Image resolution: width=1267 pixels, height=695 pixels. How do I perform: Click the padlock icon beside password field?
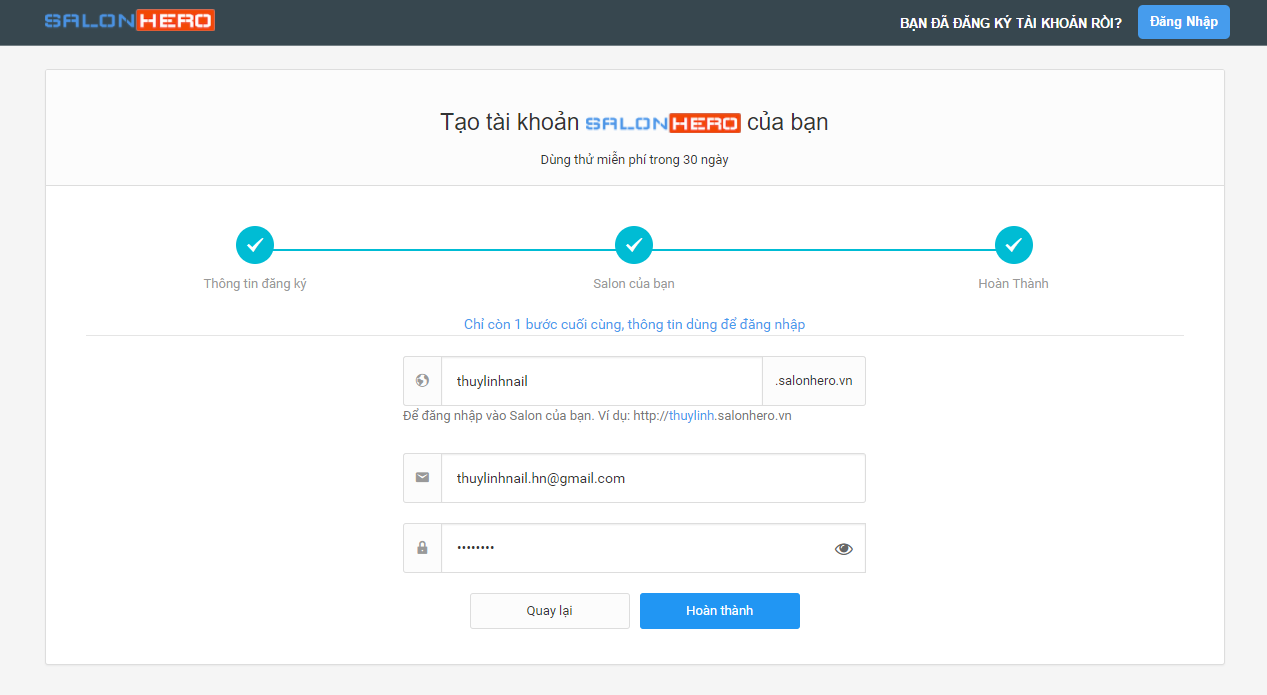pyautogui.click(x=422, y=548)
